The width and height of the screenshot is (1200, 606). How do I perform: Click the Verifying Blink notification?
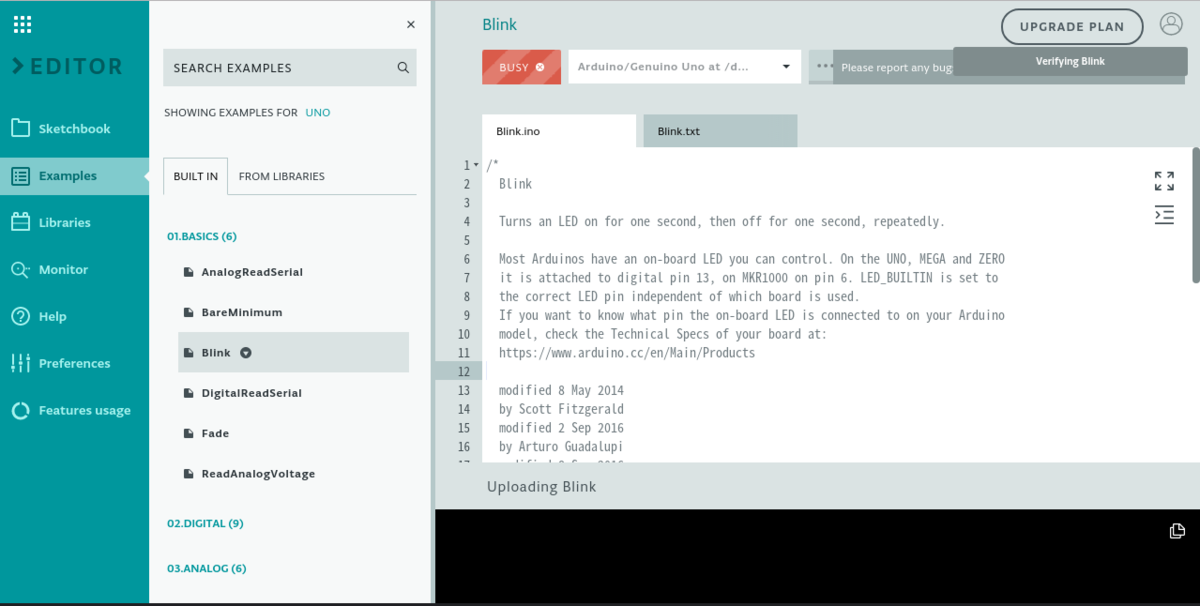(1070, 61)
